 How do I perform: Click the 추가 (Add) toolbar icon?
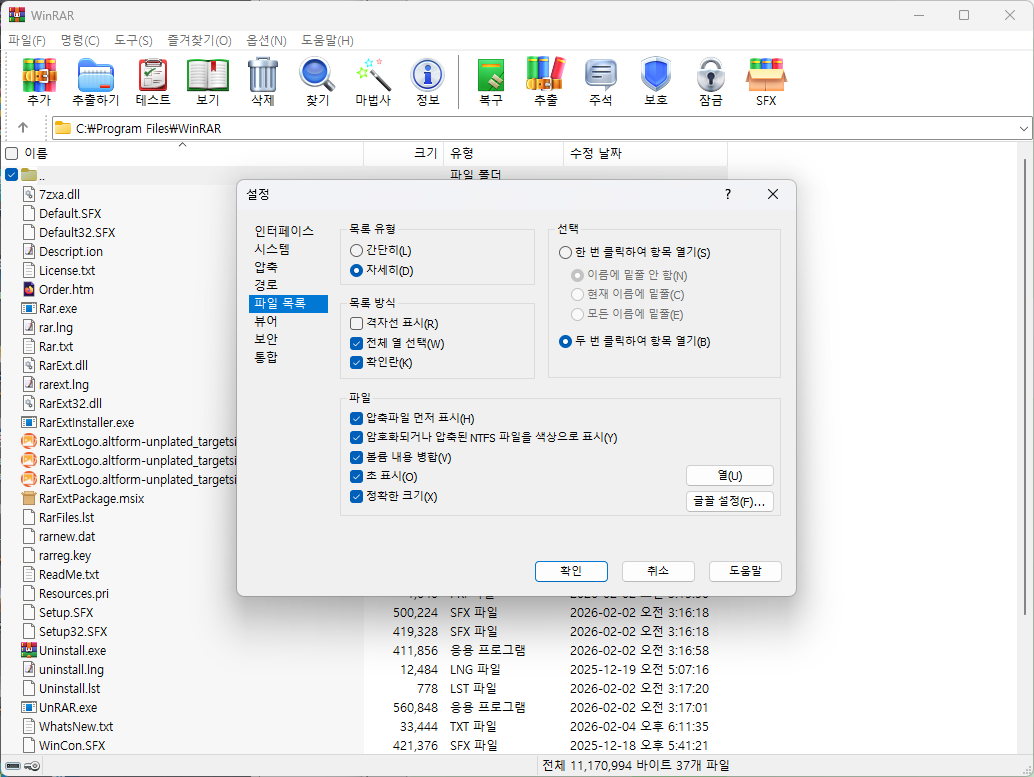[x=40, y=75]
